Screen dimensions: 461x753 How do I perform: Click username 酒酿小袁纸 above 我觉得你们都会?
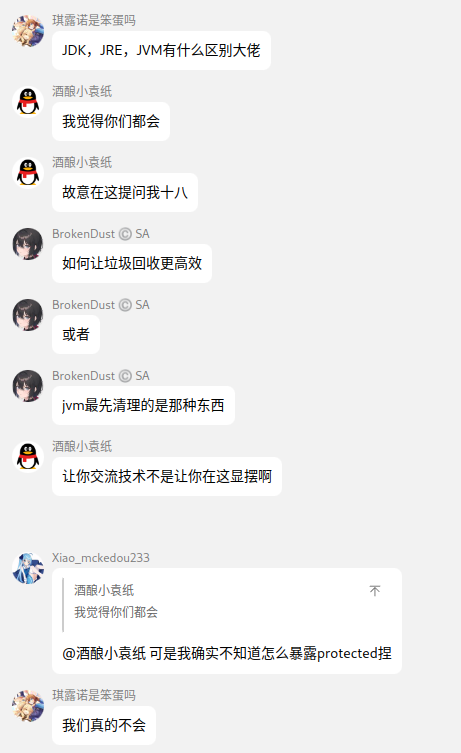point(82,91)
